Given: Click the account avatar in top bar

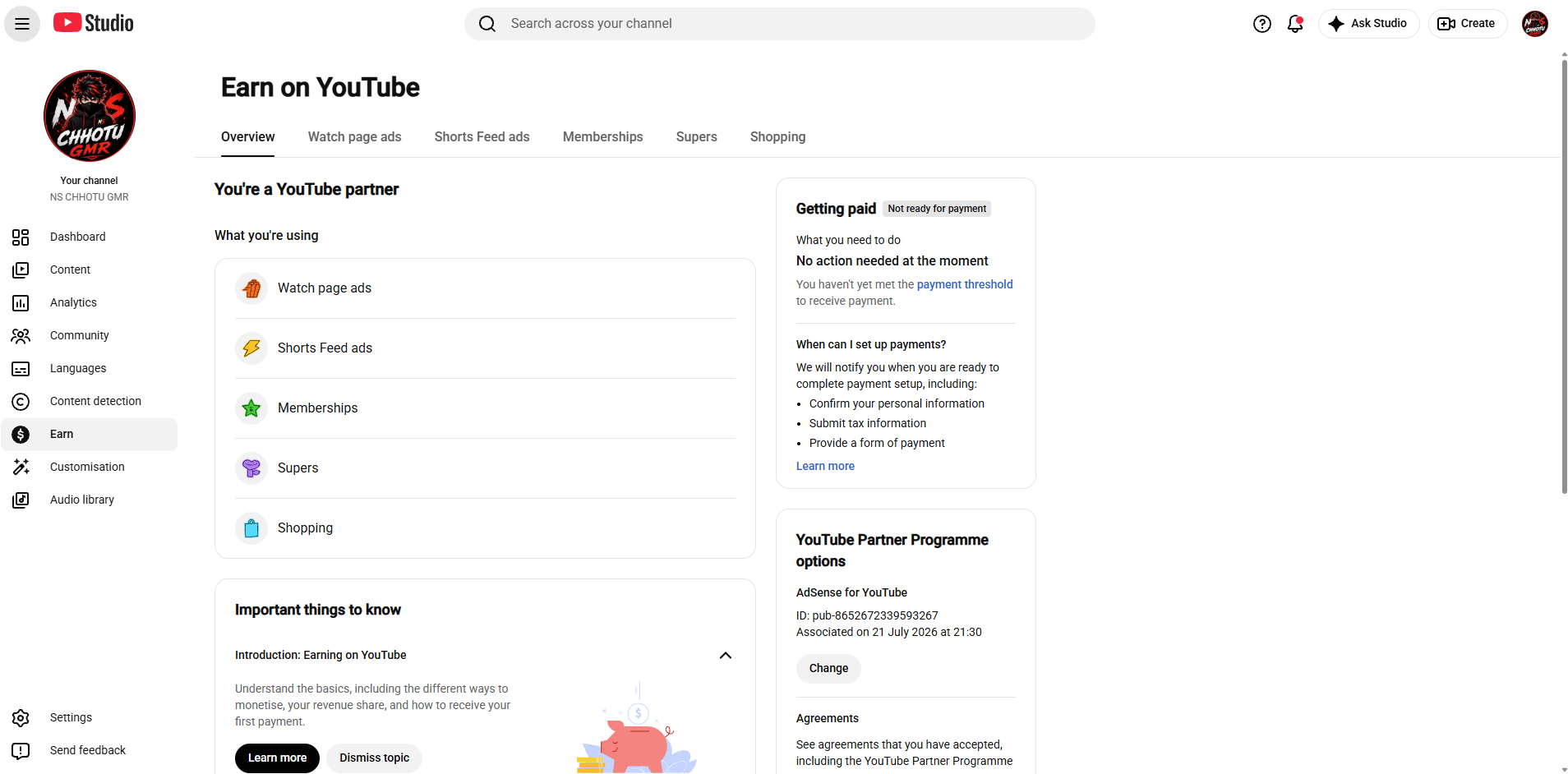Looking at the screenshot, I should click(1534, 24).
